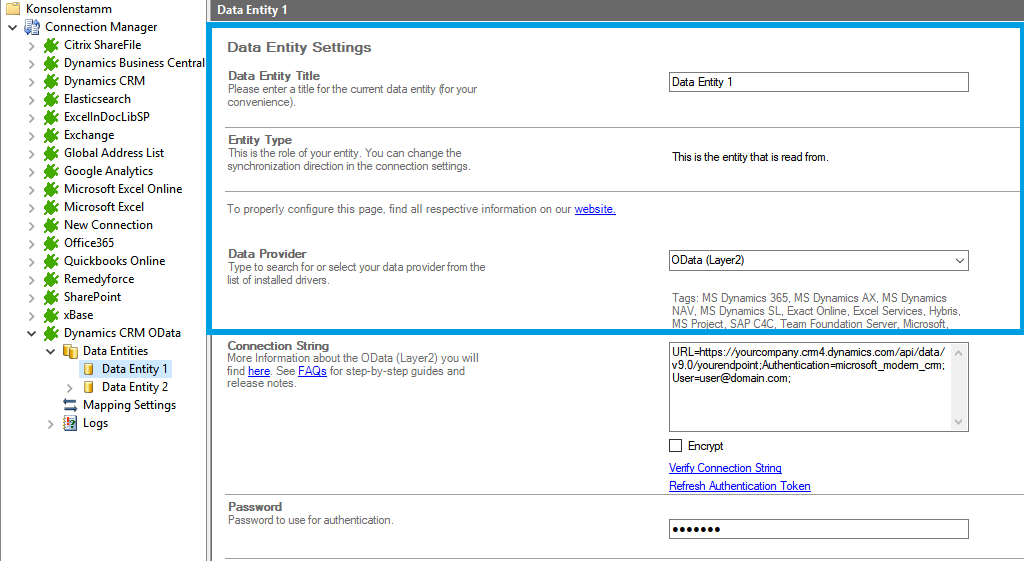Screen dimensions: 1024x561
Task: Collapse the Dynamics CRM OData node
Action: click(x=31, y=333)
